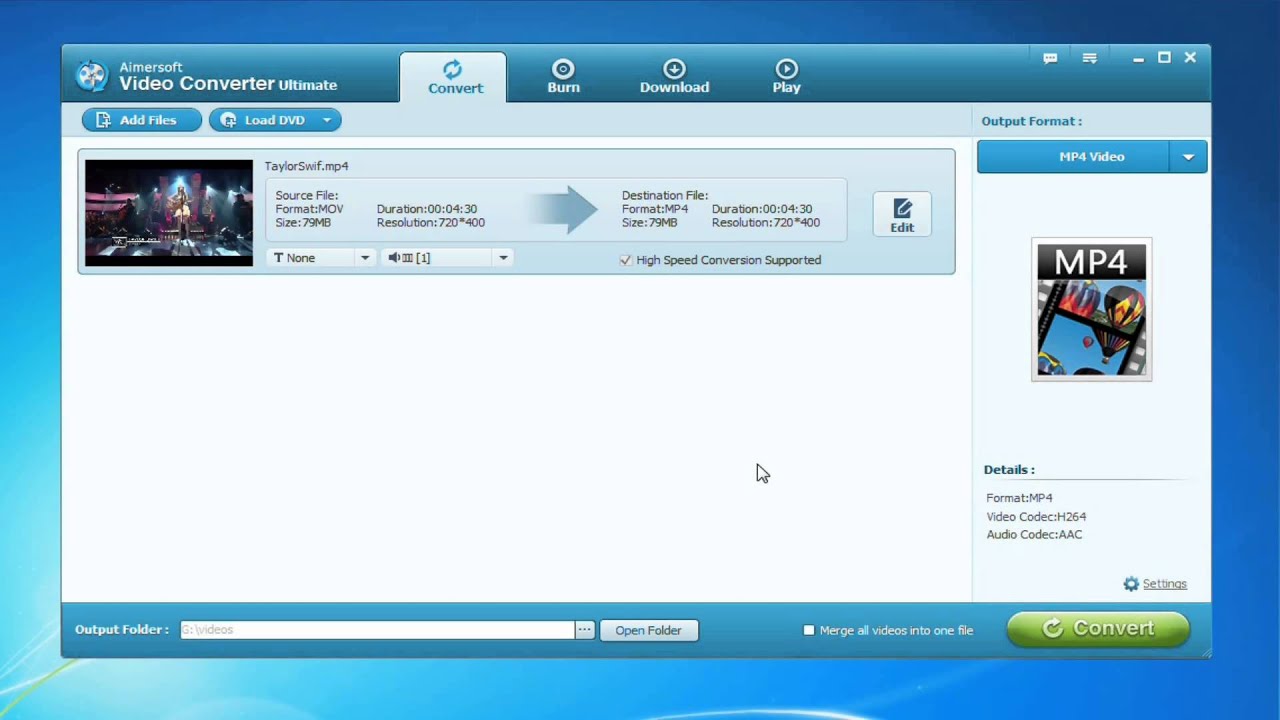This screenshot has height=720, width=1280.
Task: Close the Video Converter window
Action: pyautogui.click(x=1190, y=58)
